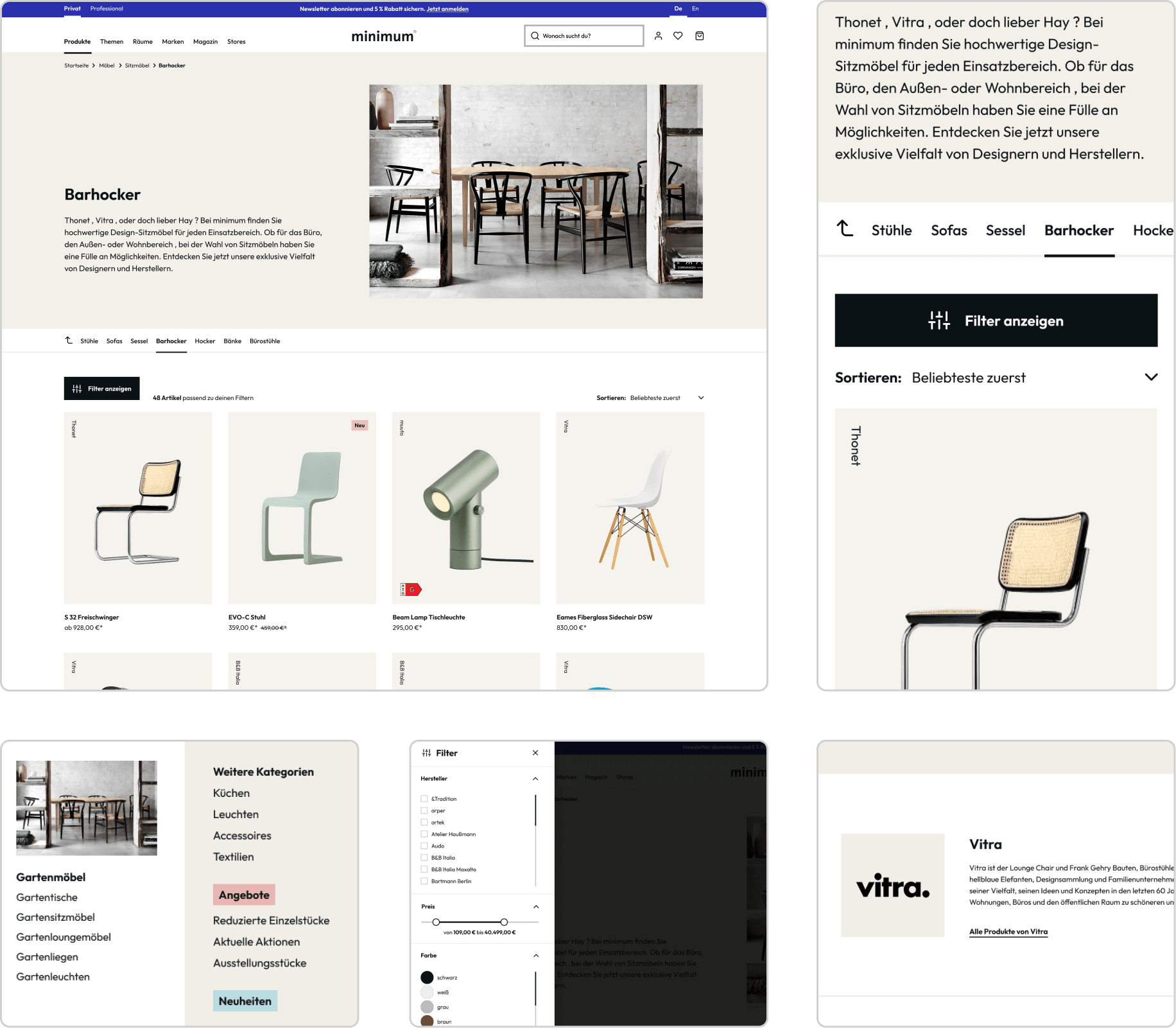
Task: Check the Atelier Haußmann checkbox
Action: [x=424, y=834]
